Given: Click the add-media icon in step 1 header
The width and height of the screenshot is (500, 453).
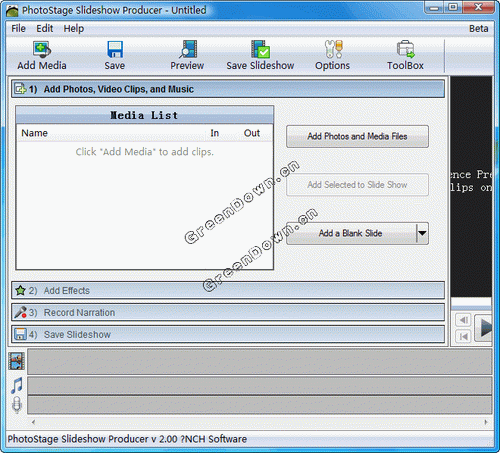Looking at the screenshot, I should tap(20, 89).
